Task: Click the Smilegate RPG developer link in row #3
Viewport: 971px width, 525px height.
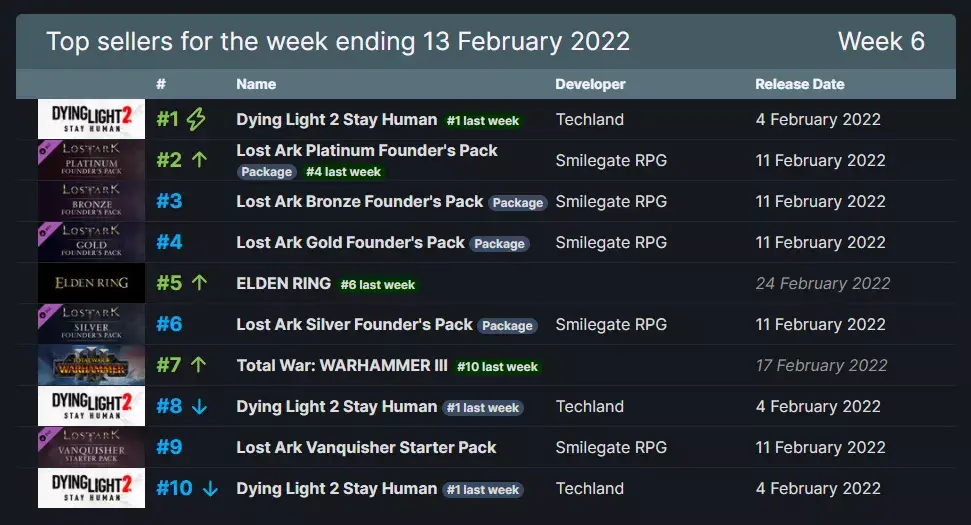Action: [611, 201]
